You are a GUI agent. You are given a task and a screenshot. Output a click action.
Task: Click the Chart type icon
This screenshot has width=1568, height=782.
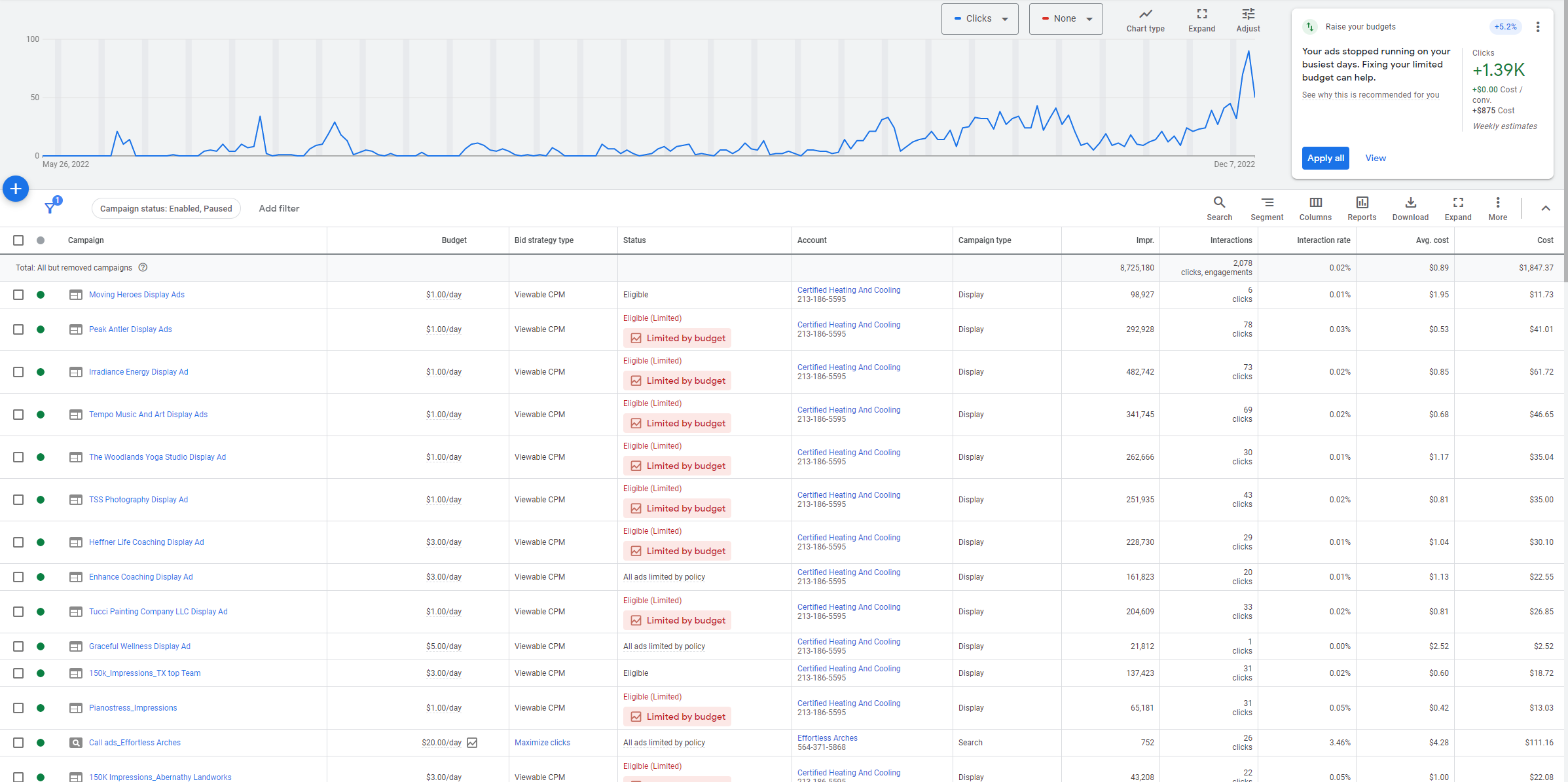1145,14
